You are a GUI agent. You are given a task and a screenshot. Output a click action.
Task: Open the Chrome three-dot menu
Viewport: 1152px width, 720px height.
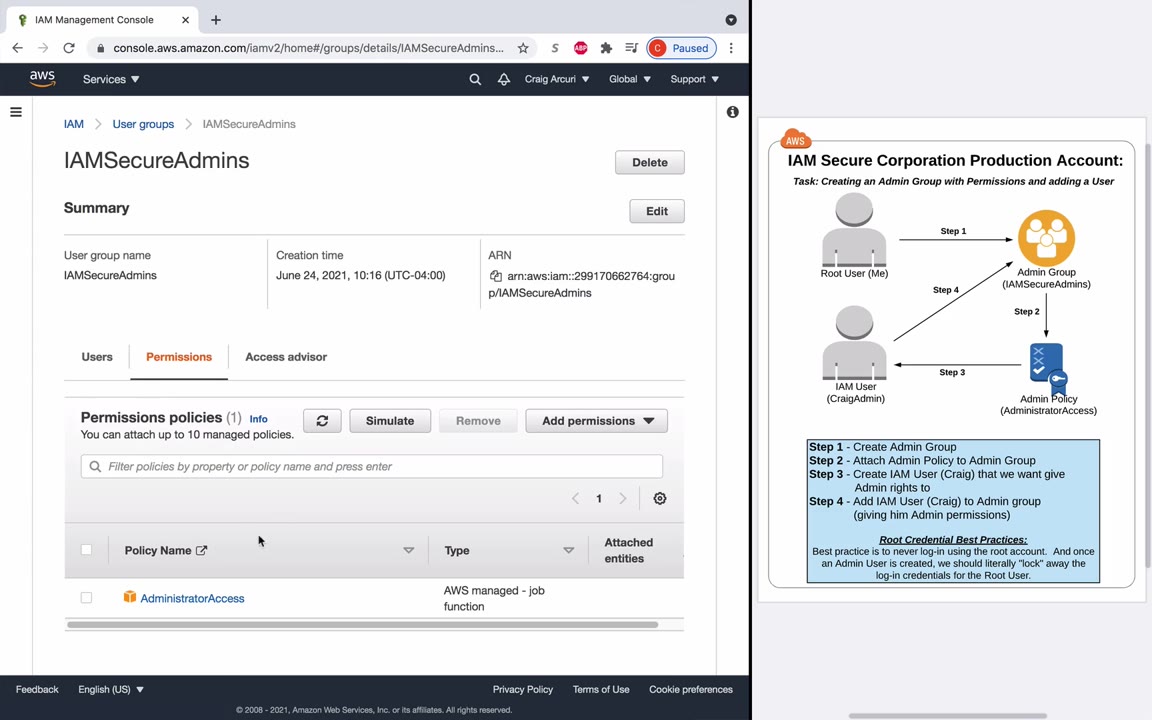[x=731, y=48]
